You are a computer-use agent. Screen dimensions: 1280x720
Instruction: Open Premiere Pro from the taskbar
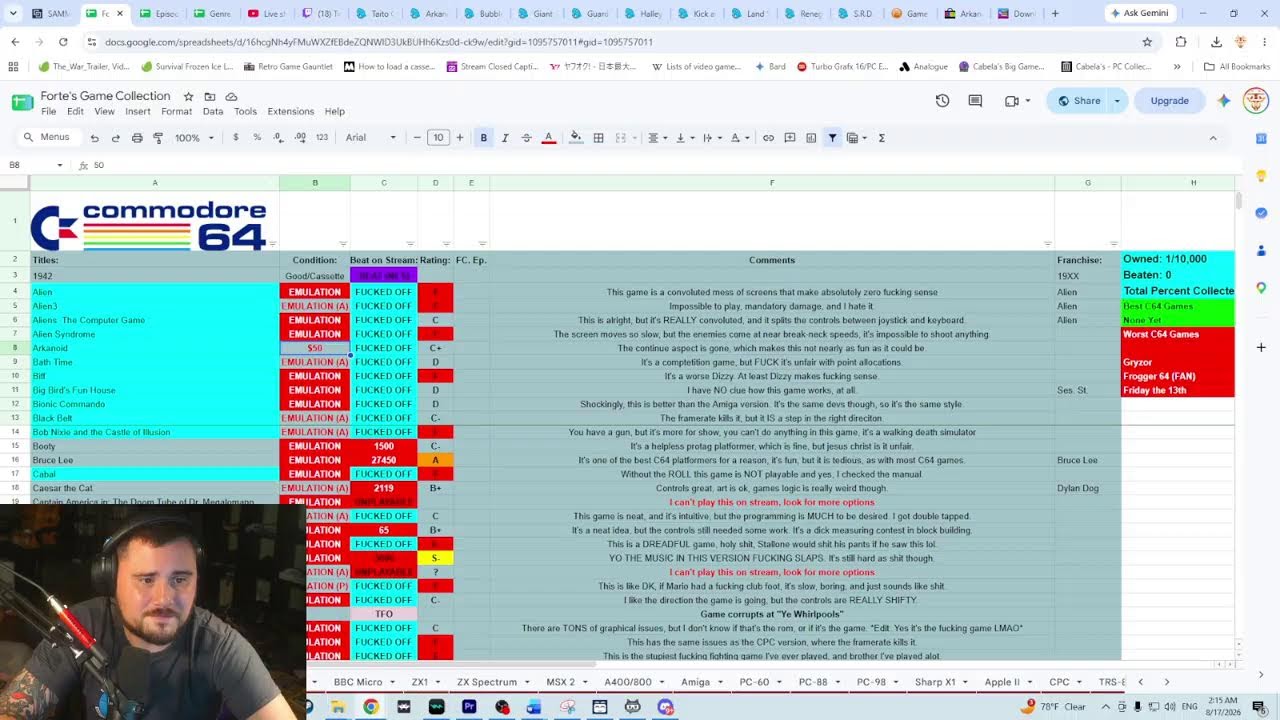469,707
